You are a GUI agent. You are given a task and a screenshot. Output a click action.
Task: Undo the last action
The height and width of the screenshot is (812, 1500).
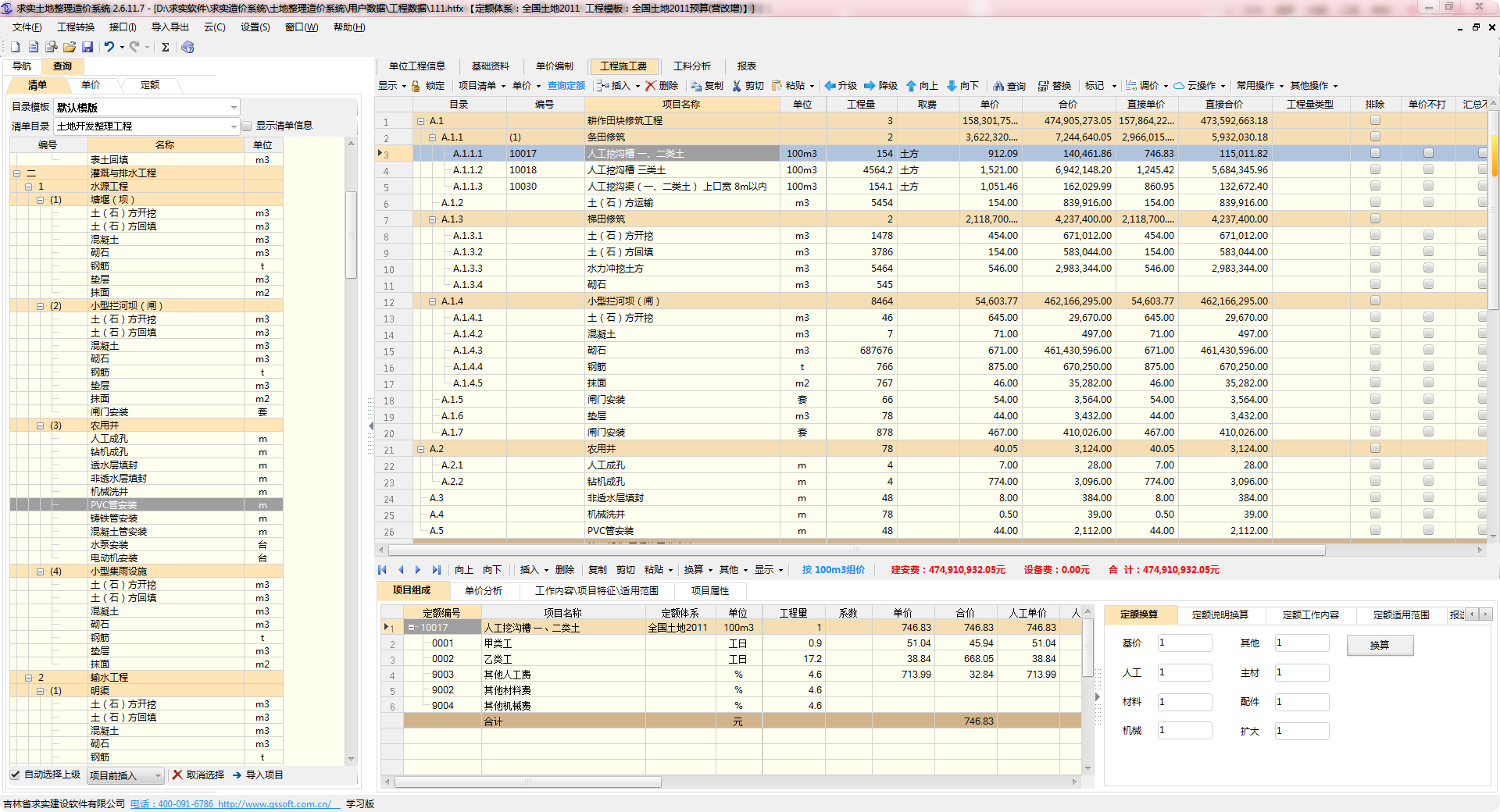pyautogui.click(x=109, y=47)
